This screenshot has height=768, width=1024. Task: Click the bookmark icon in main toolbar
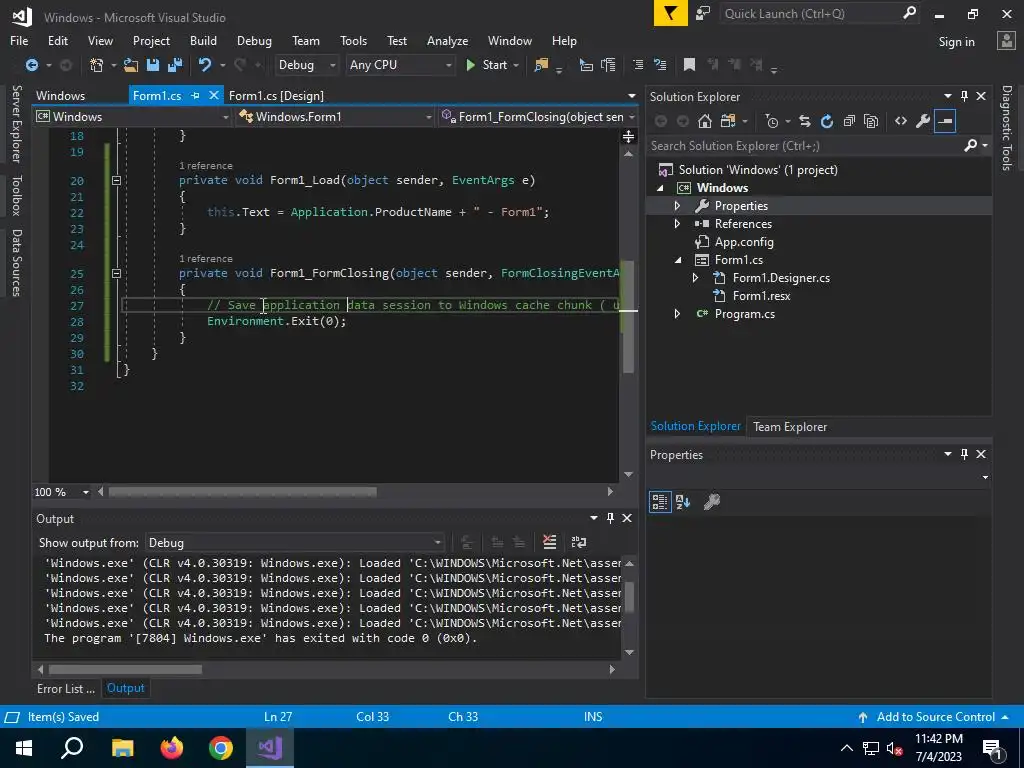click(689, 65)
